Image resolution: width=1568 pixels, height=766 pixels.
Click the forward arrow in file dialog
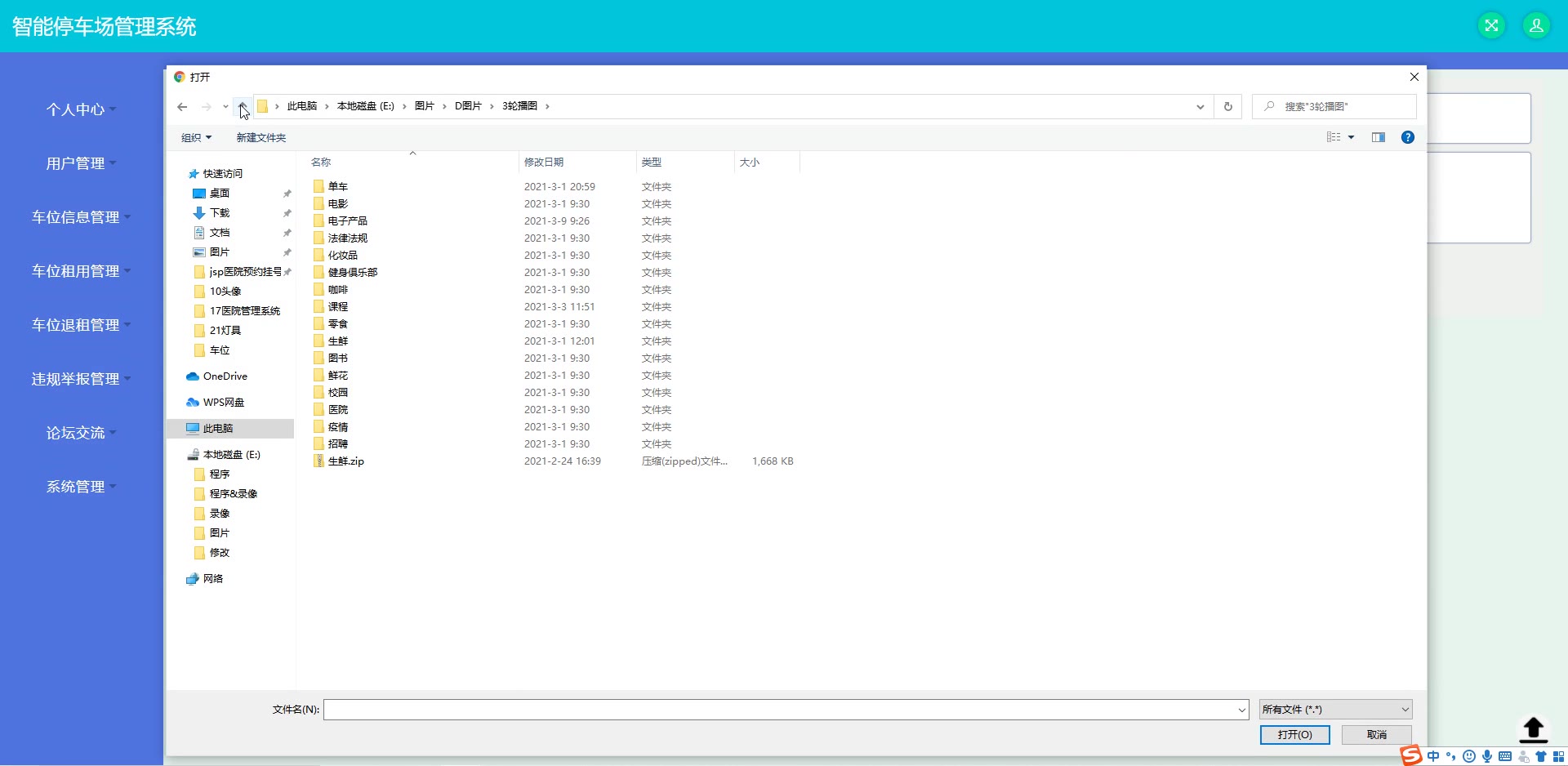207,107
